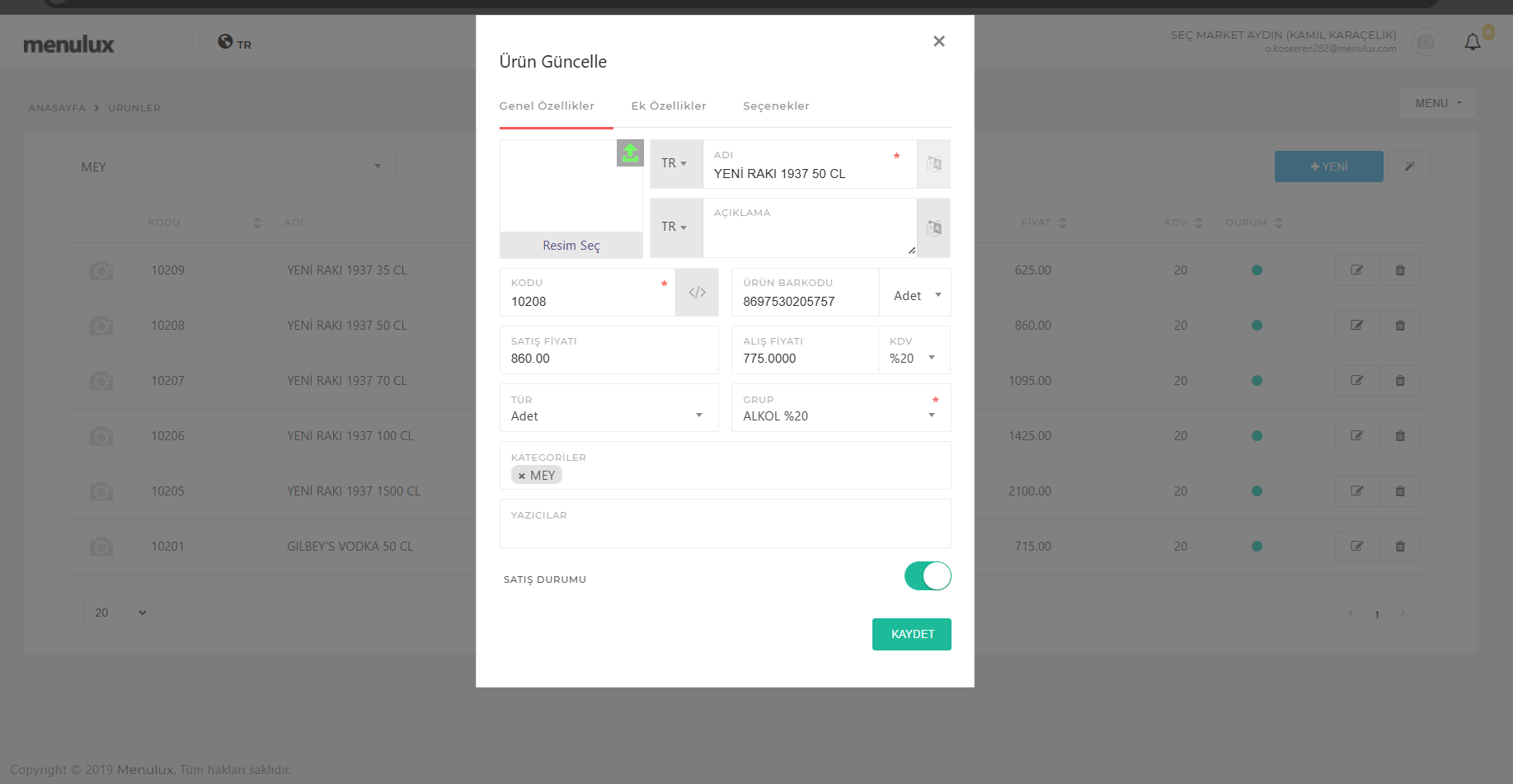The image size is (1513, 784).
Task: Edit product row 10208
Action: click(x=1356, y=326)
